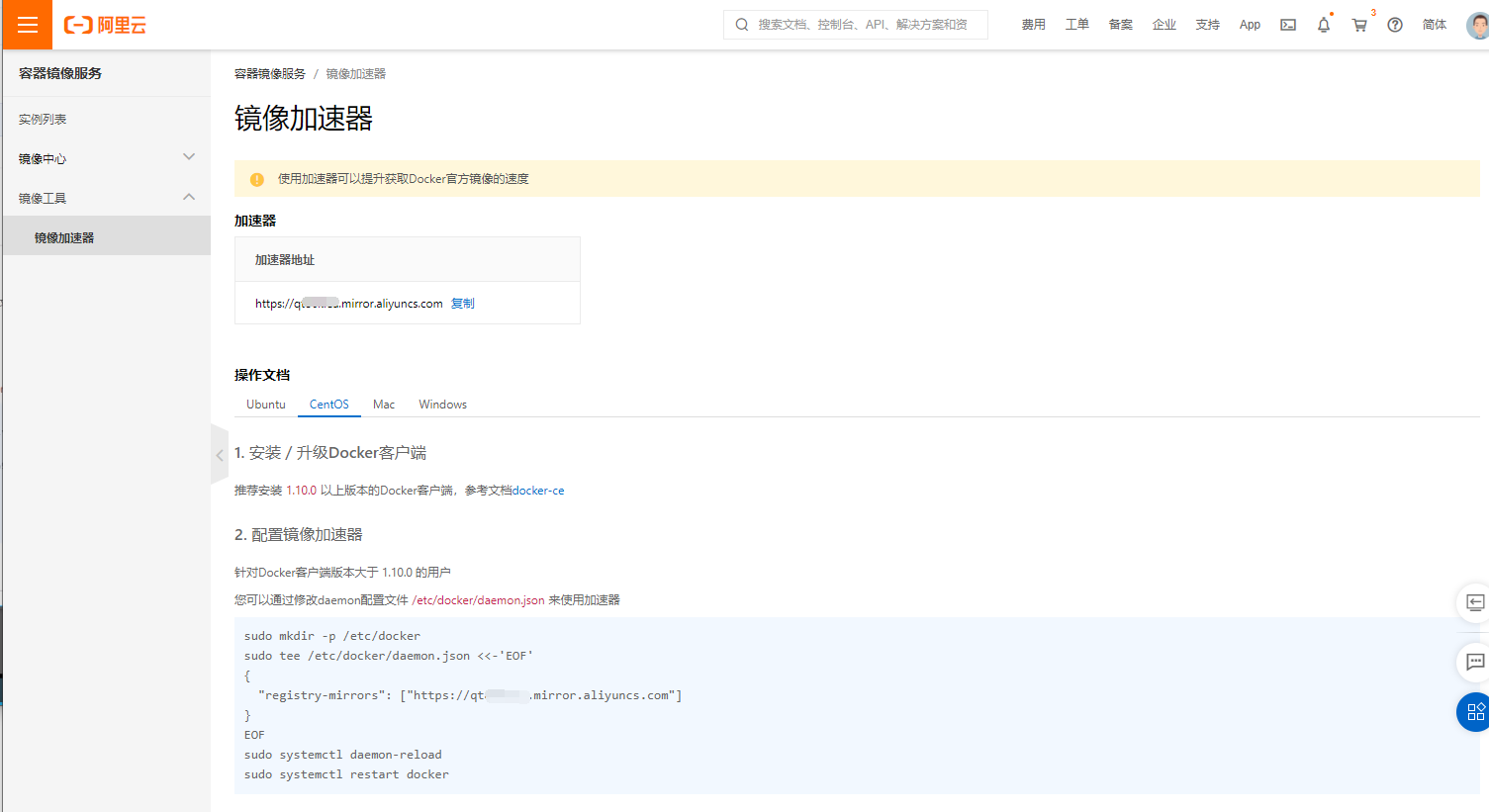Click the accelerator URL text
This screenshot has width=1489, height=812.
click(349, 304)
